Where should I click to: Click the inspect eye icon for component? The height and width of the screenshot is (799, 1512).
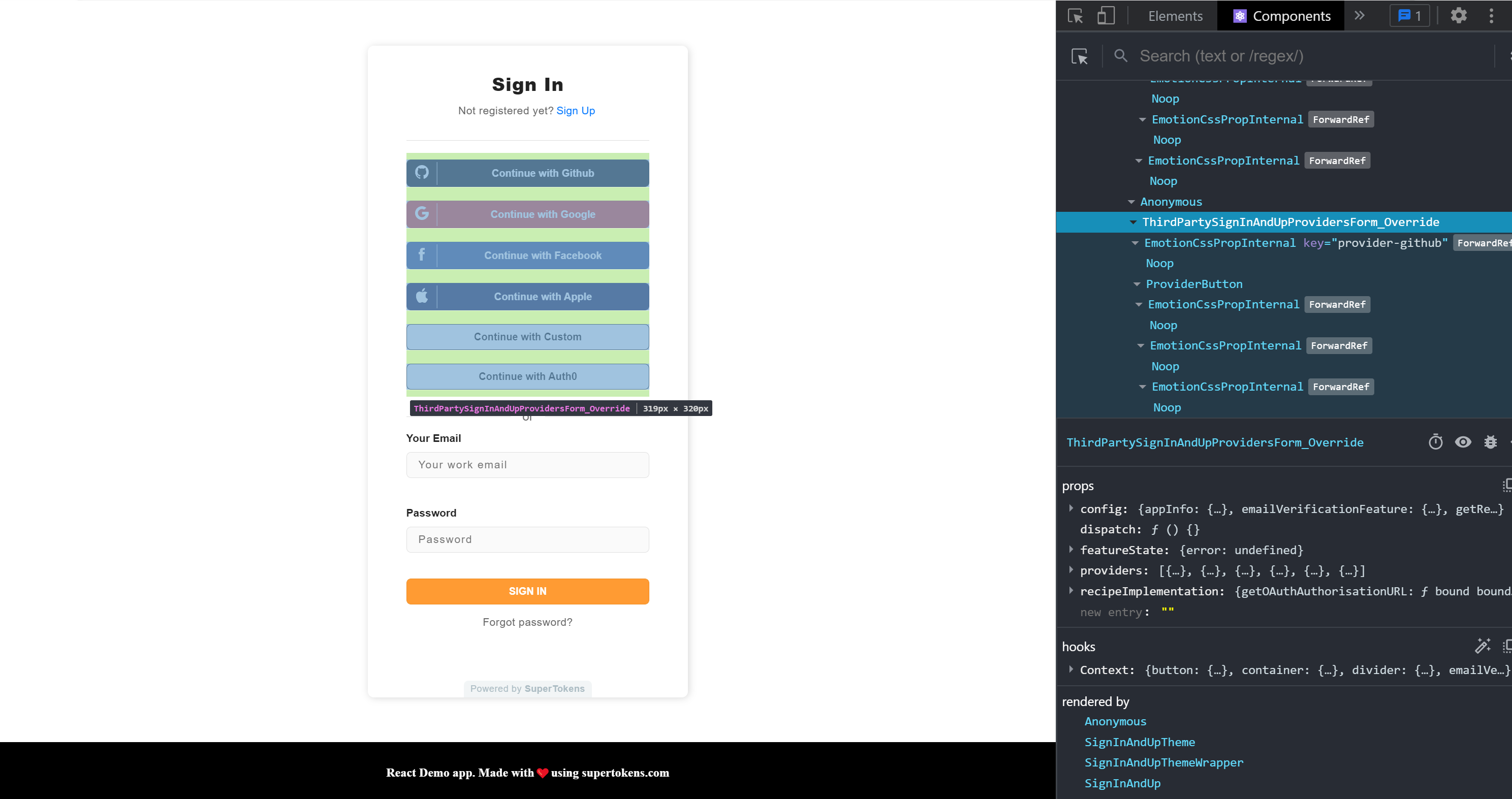[1463, 442]
